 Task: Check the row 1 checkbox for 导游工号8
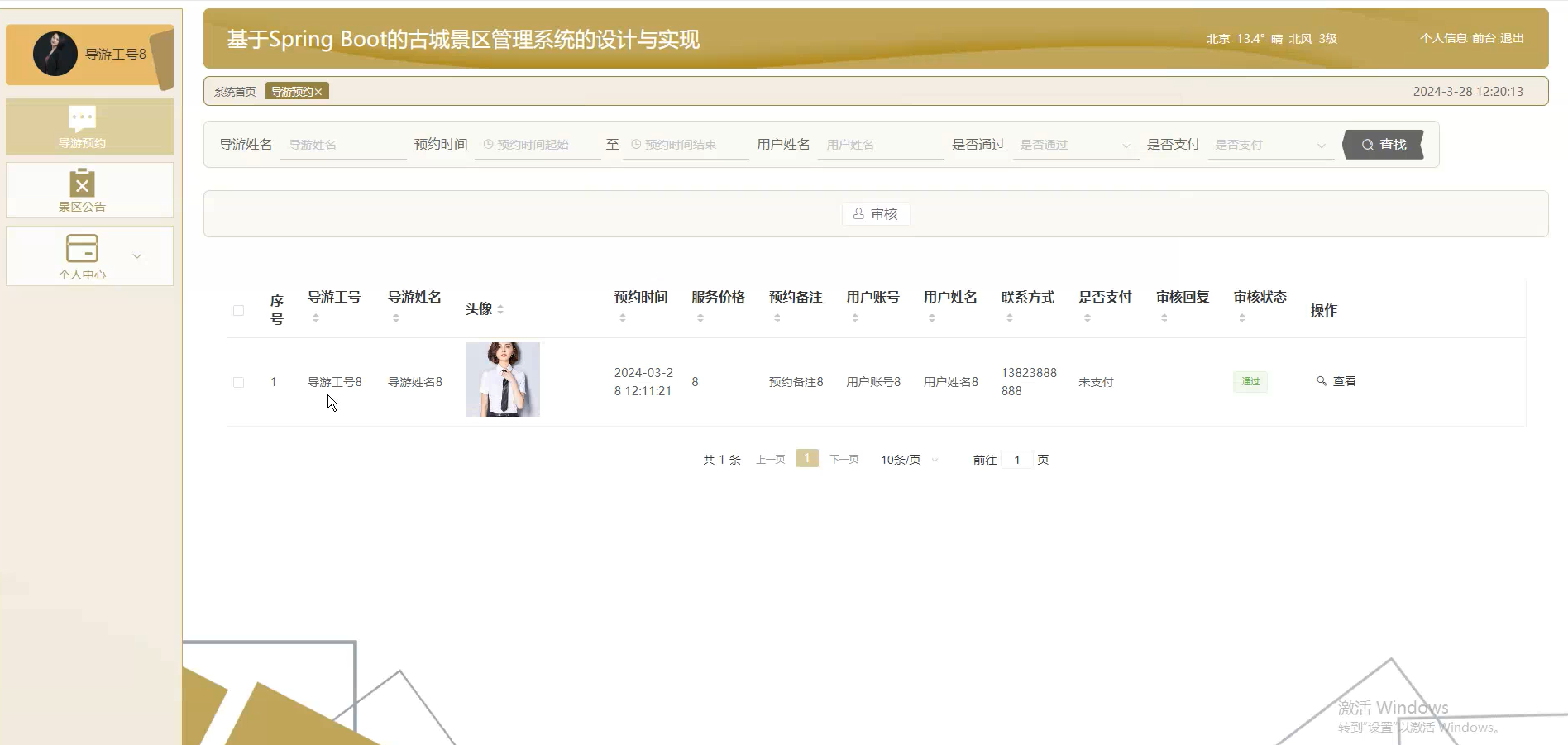coord(238,382)
